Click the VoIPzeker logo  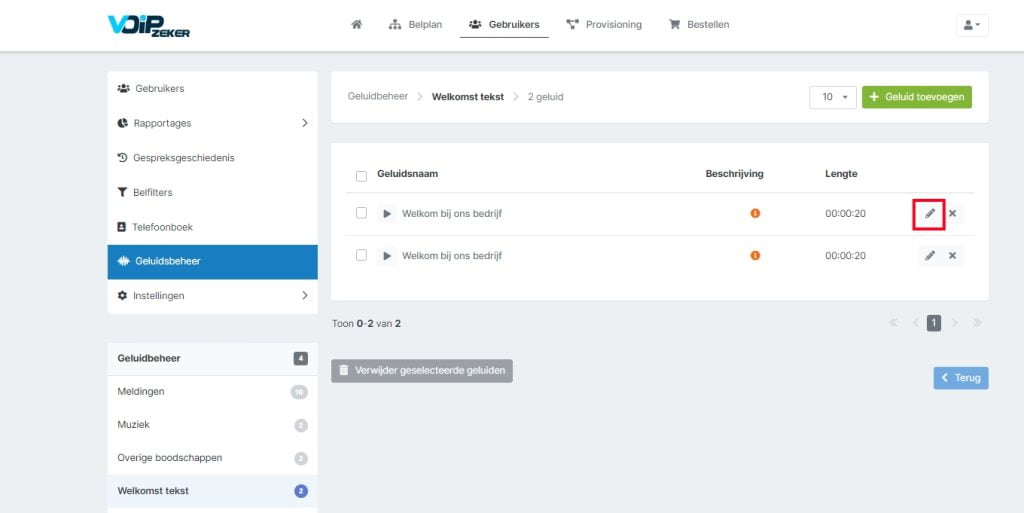[x=149, y=25]
